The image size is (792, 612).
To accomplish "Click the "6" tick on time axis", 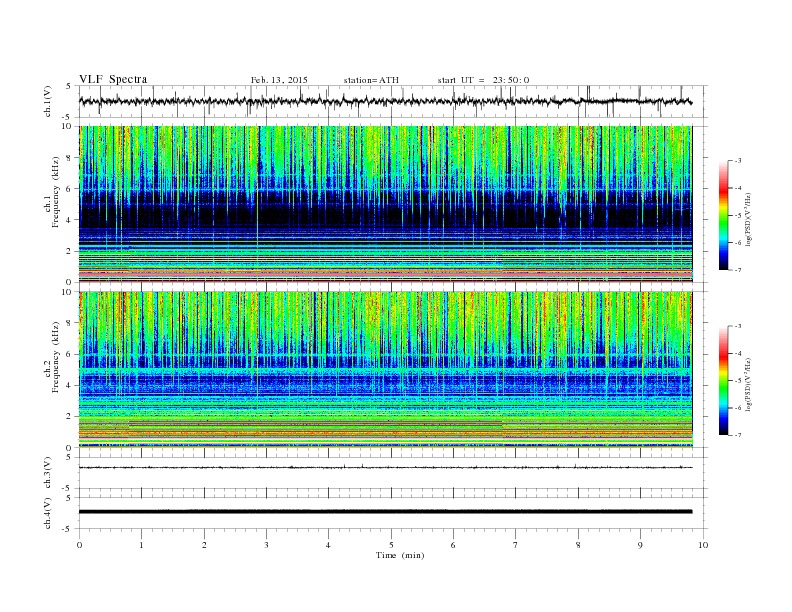I will click(453, 545).
